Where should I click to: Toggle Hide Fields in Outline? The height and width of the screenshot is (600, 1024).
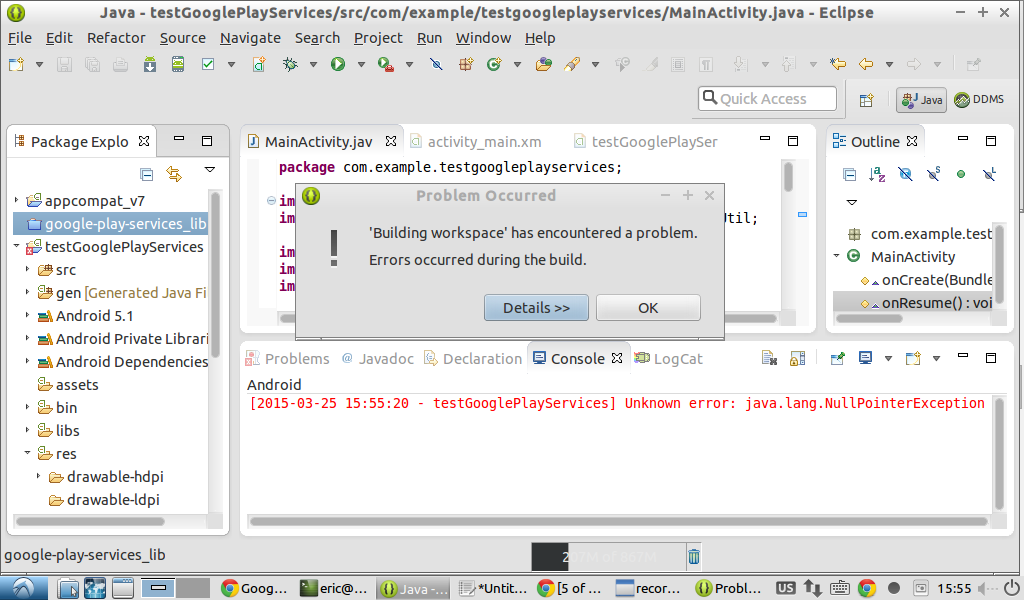(x=905, y=174)
